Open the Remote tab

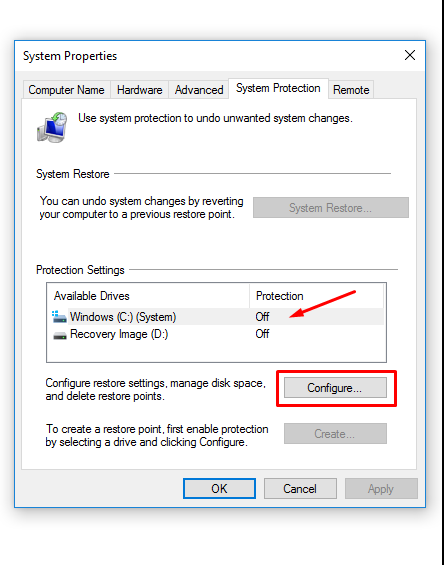[351, 90]
